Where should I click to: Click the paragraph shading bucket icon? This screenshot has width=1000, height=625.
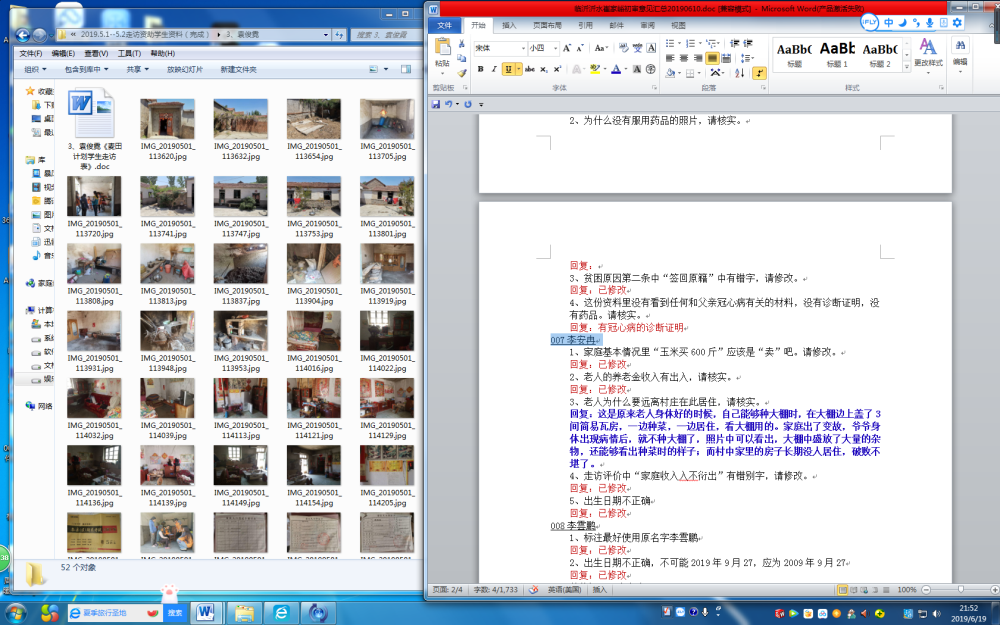670,73
